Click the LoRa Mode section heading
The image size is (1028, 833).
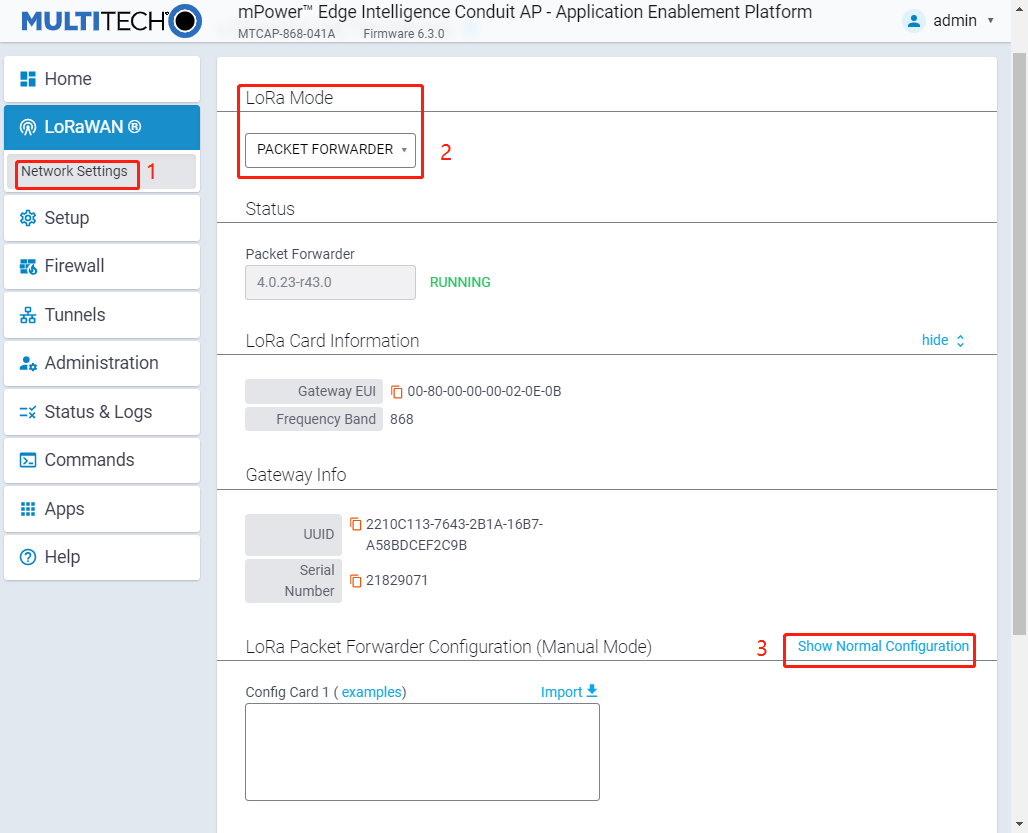(289, 98)
